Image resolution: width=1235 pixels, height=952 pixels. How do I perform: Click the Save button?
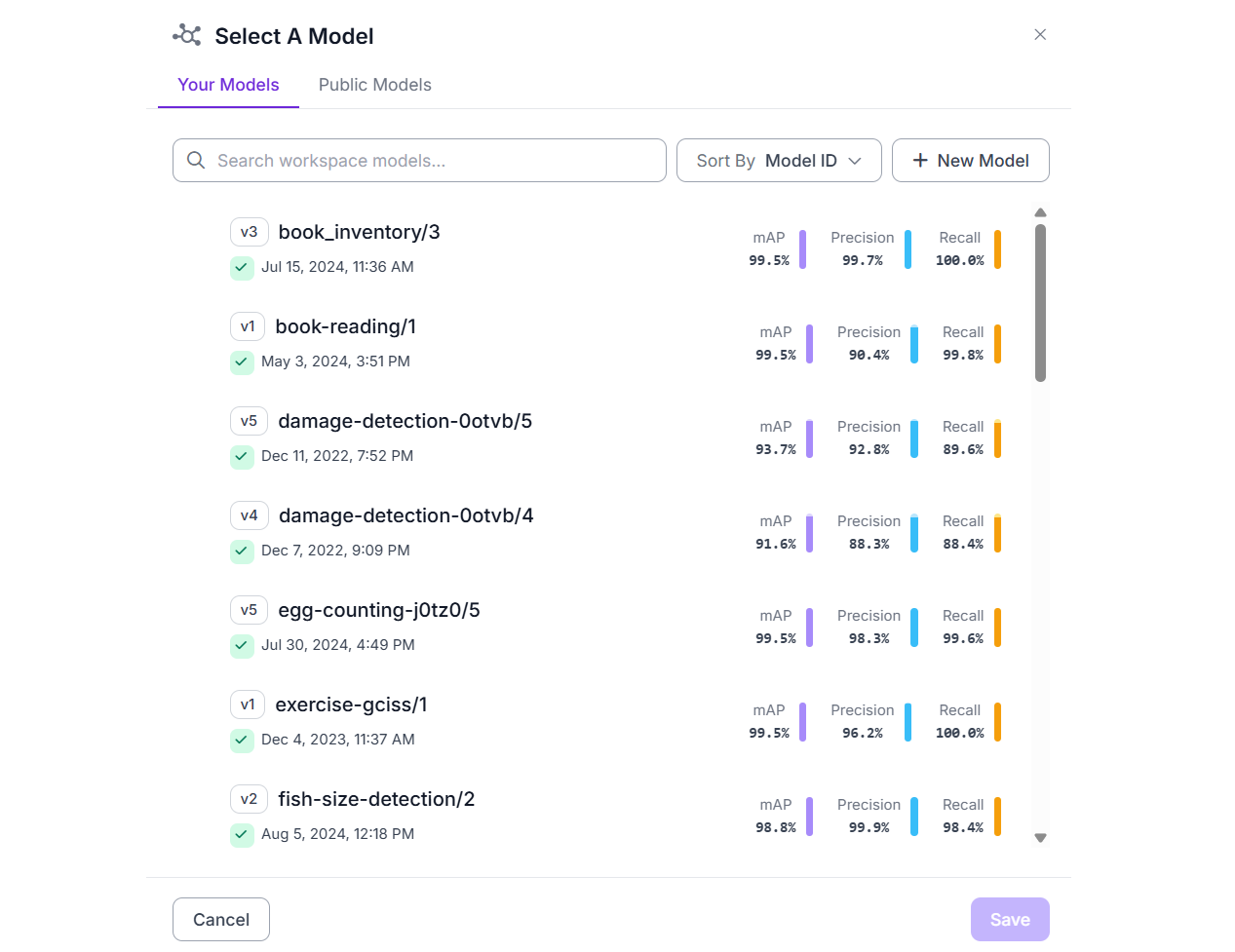(x=1009, y=919)
